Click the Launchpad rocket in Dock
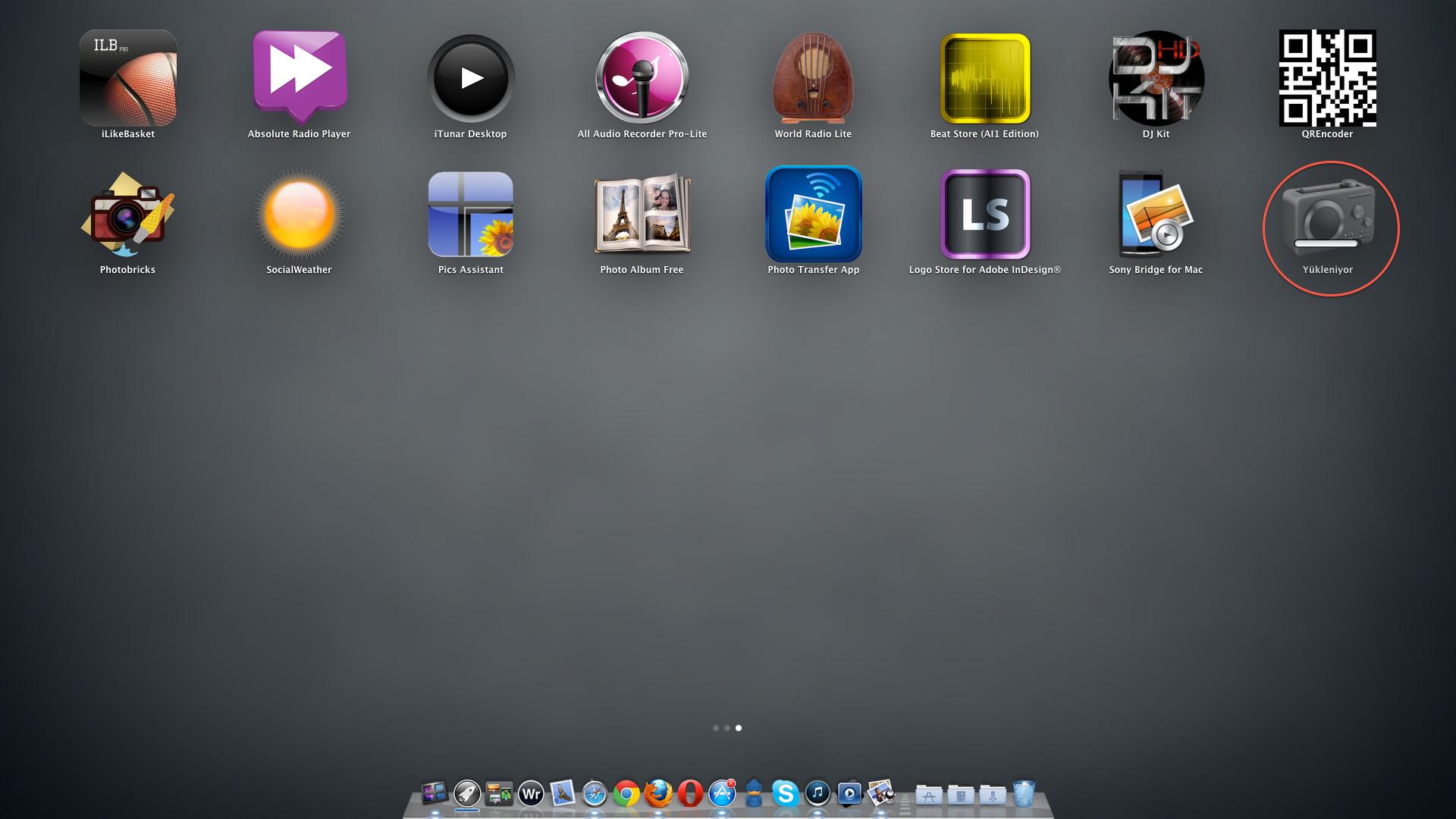 click(x=467, y=794)
